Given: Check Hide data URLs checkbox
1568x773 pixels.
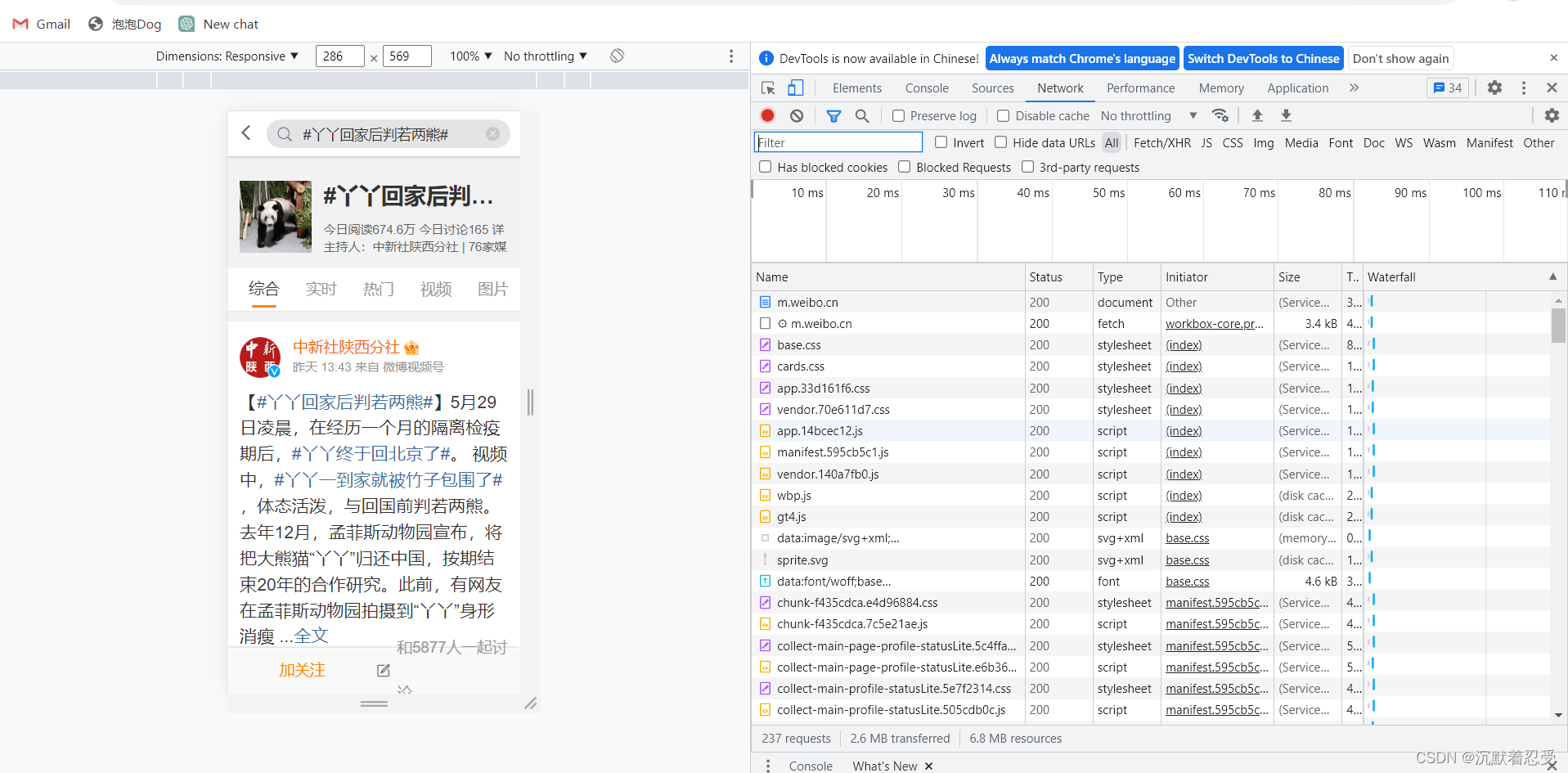Looking at the screenshot, I should coord(1000,142).
